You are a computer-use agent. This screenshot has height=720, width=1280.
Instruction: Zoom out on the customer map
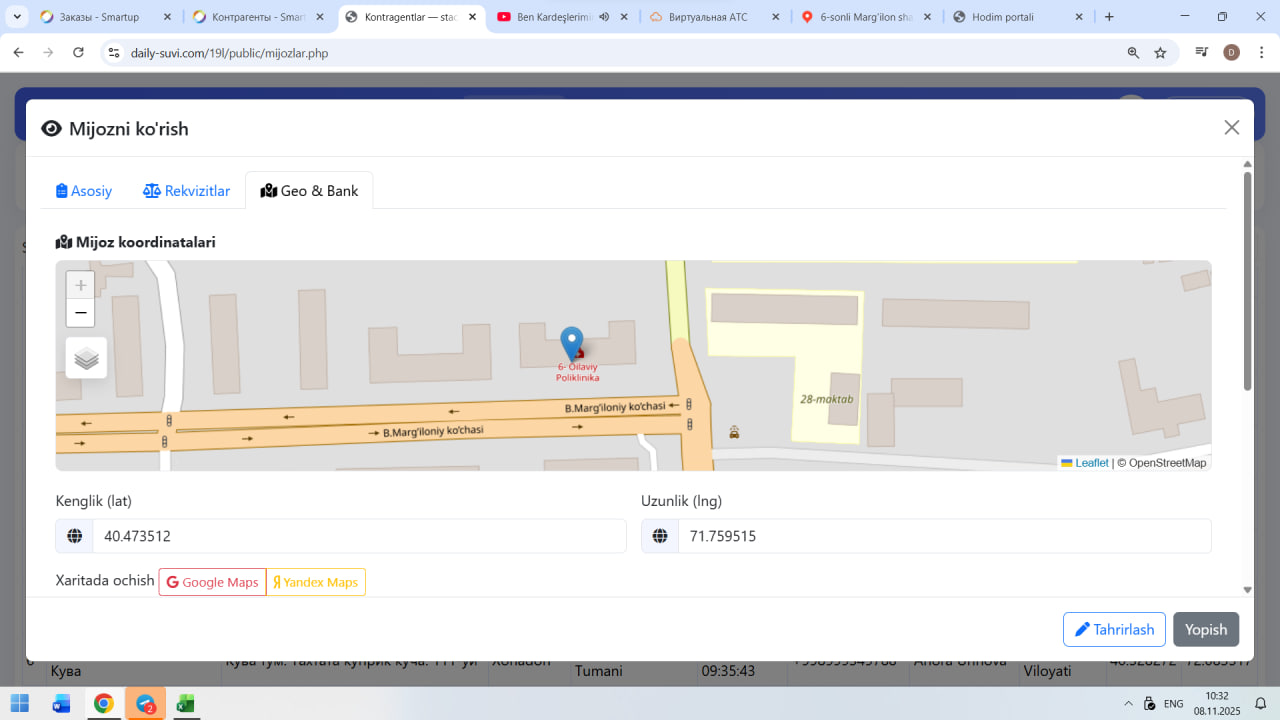tap(81, 313)
